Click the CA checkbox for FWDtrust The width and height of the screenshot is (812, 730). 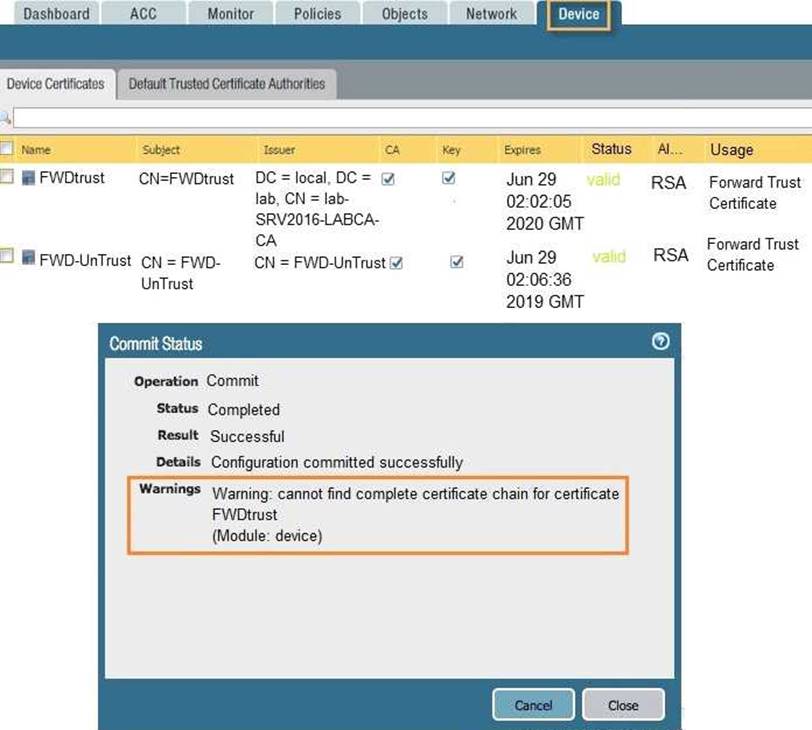388,179
